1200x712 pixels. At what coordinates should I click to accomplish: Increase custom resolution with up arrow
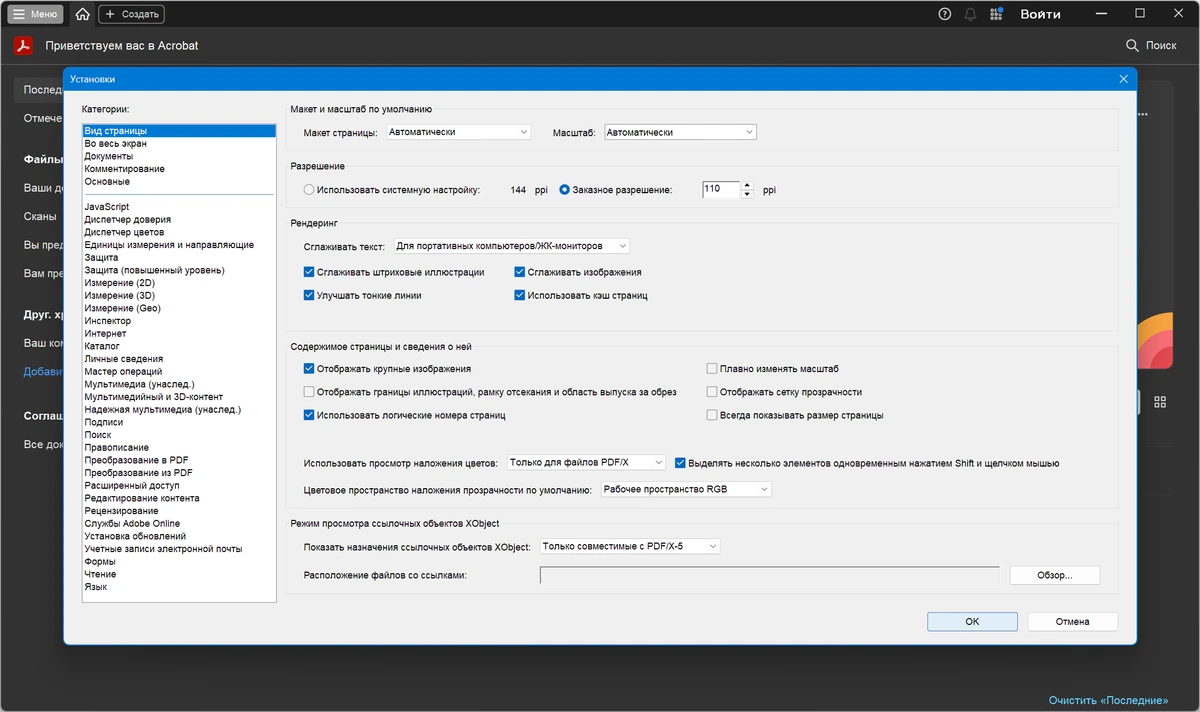click(747, 185)
